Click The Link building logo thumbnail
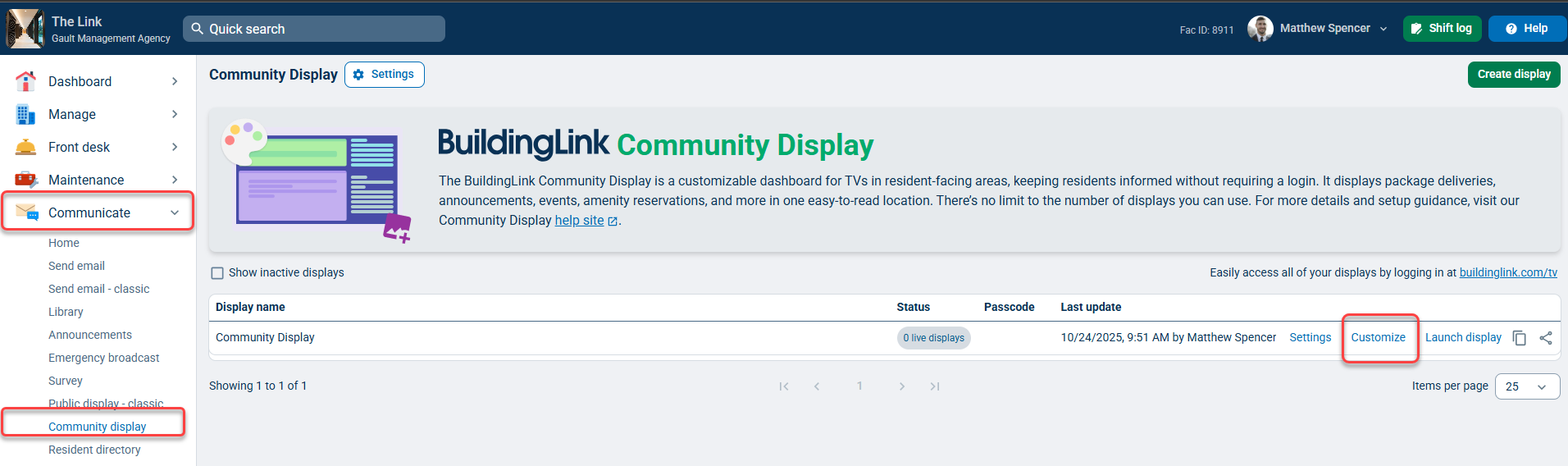 25,29
